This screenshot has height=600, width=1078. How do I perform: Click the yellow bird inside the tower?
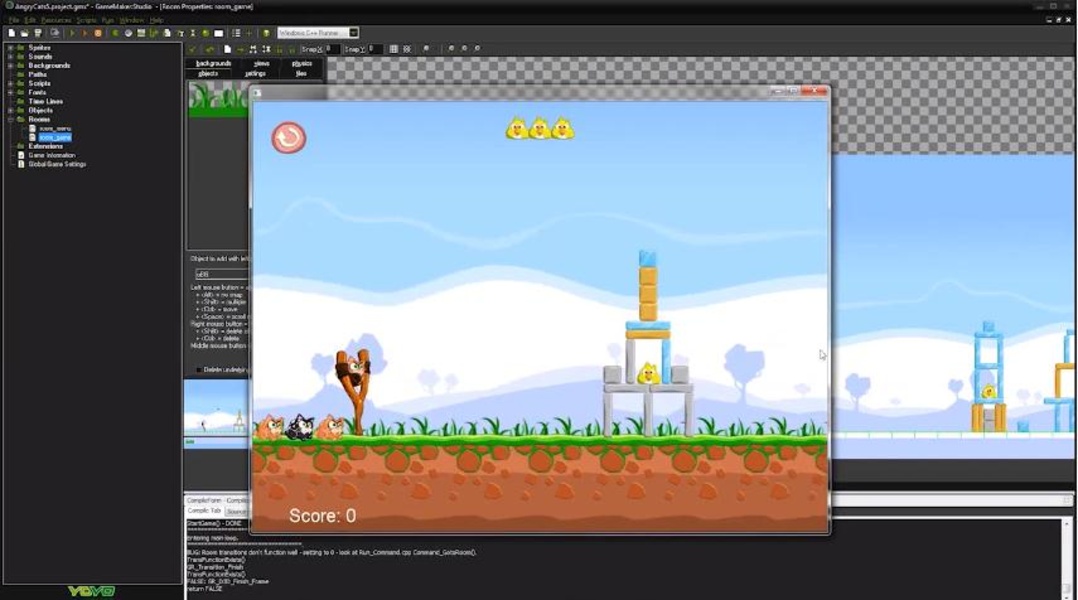tap(648, 374)
